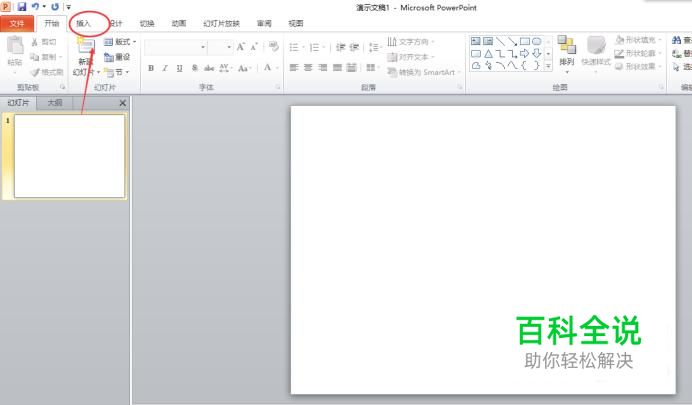The width and height of the screenshot is (692, 405).
Task: Select the Right Arrow block shape
Action: [x=524, y=54]
